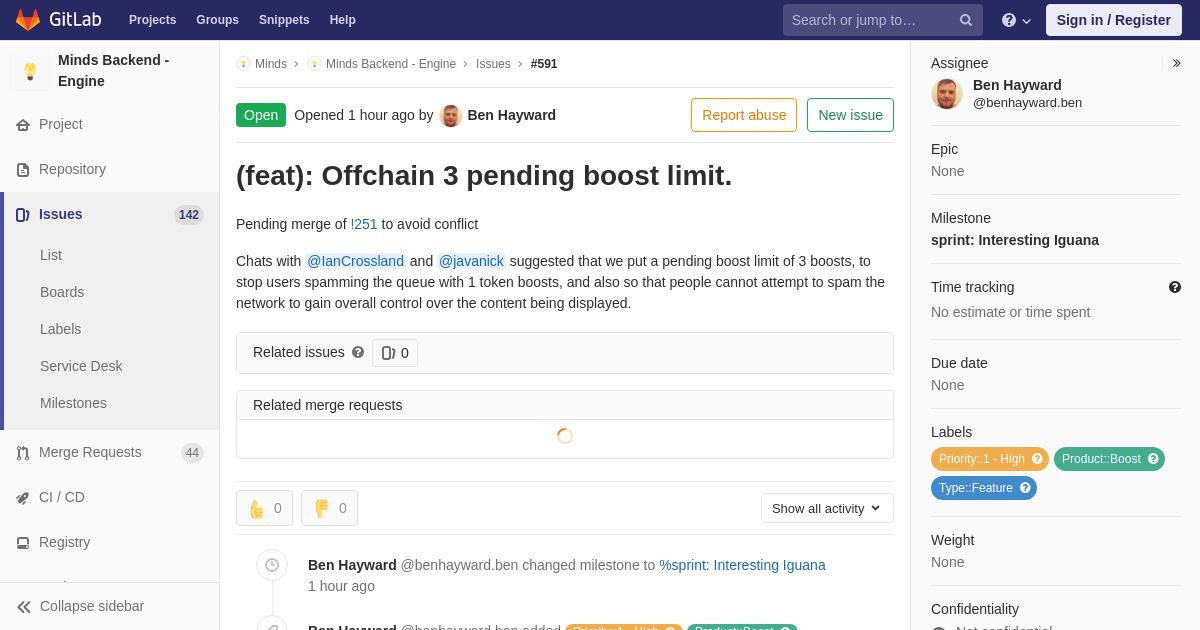Click the Related issues help icon
1200x630 pixels.
point(358,352)
